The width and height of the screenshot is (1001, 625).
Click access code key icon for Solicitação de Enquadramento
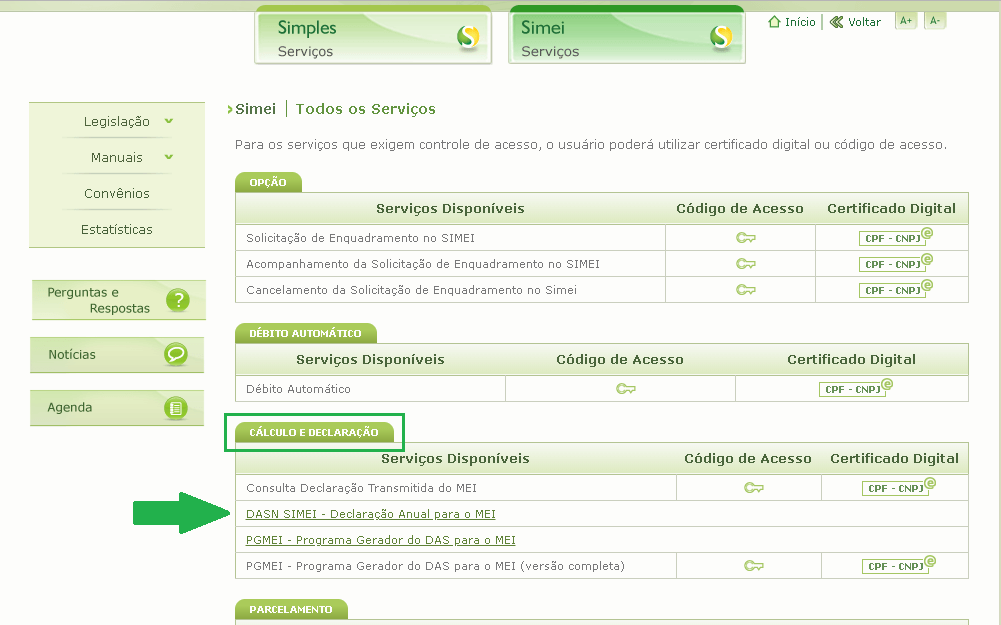(746, 238)
